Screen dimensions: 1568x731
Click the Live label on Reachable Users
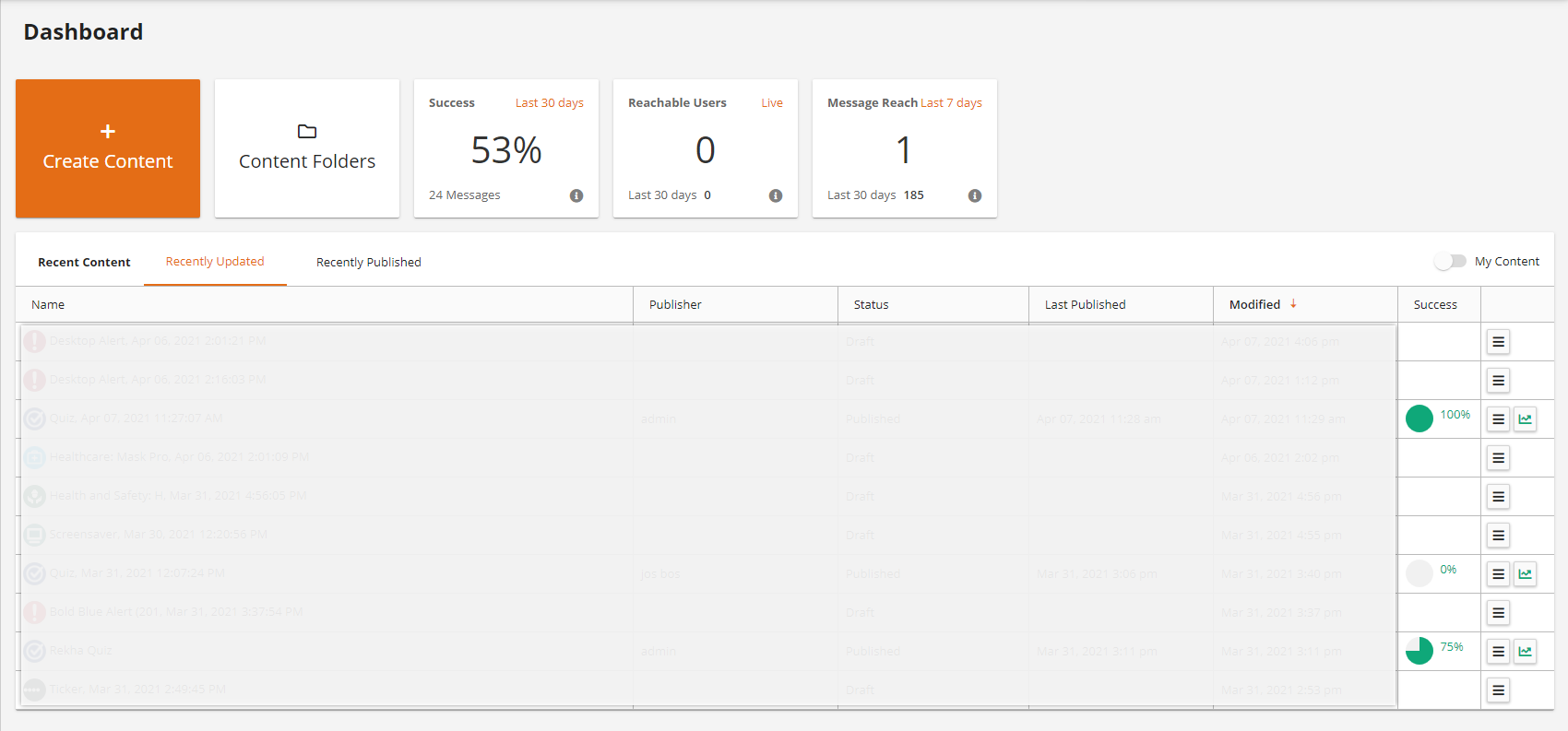click(x=772, y=103)
